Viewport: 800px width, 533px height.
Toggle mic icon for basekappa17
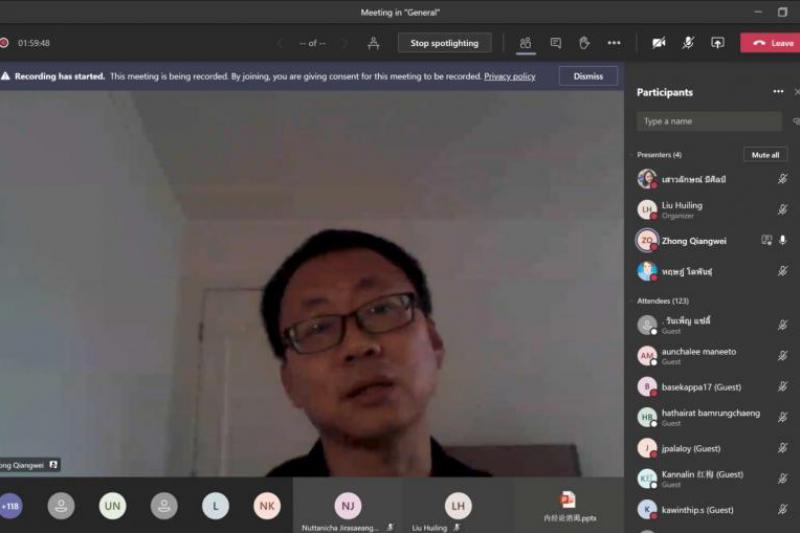coord(783,387)
